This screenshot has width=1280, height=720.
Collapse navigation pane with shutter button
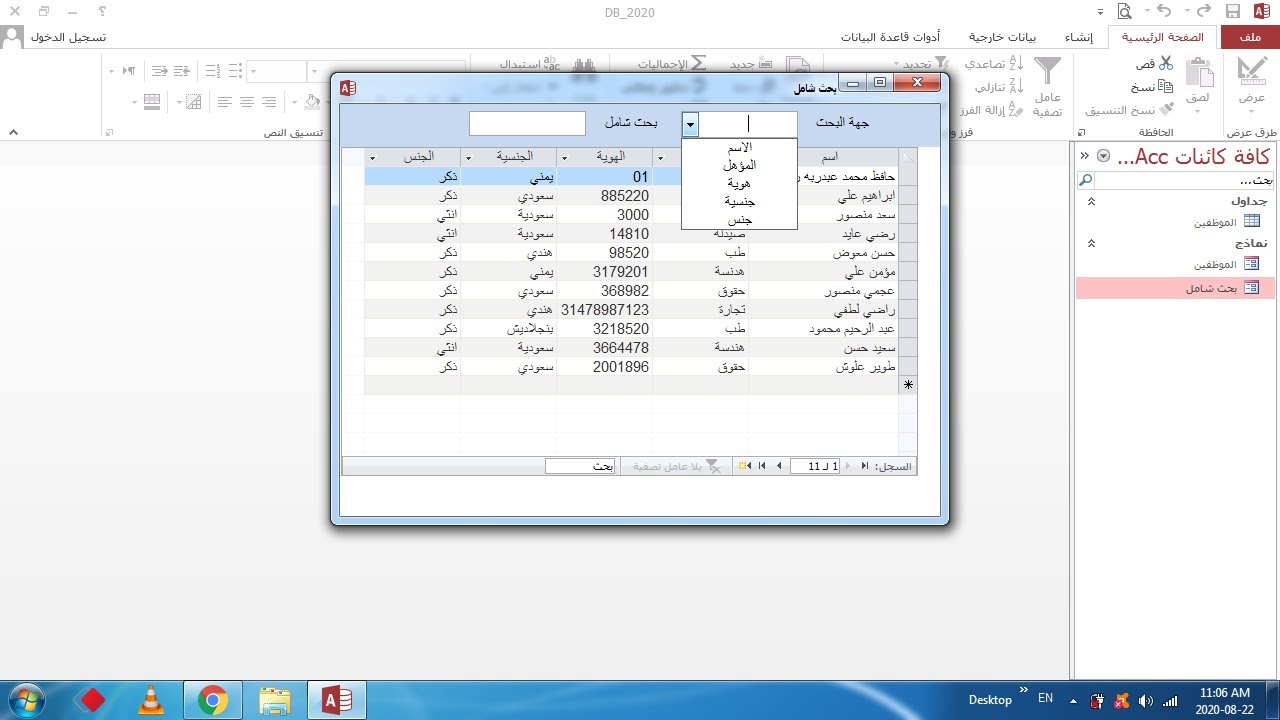(x=1085, y=156)
